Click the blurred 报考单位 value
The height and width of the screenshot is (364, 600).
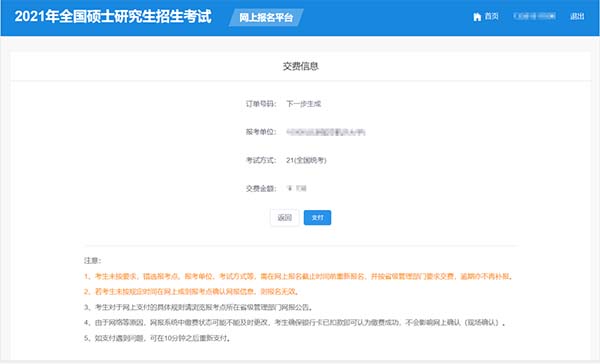point(326,132)
